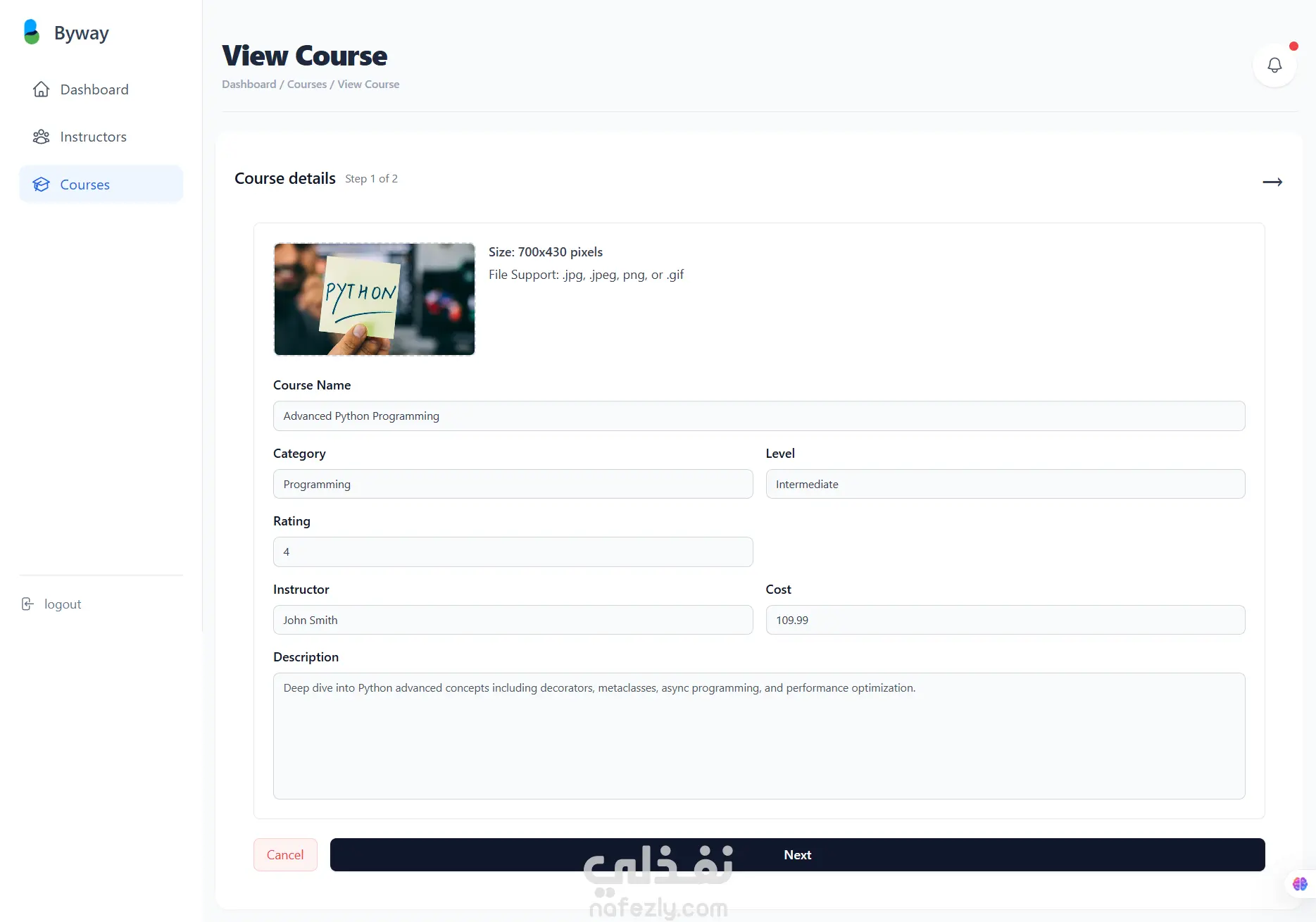Click the right arrow icon beside Course details
Viewport: 1316px width, 922px height.
pyautogui.click(x=1272, y=182)
